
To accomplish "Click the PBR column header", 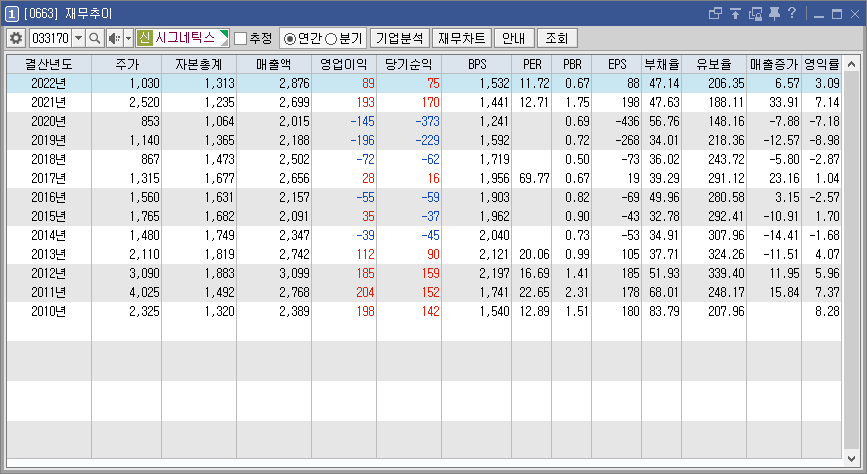I will (x=572, y=64).
